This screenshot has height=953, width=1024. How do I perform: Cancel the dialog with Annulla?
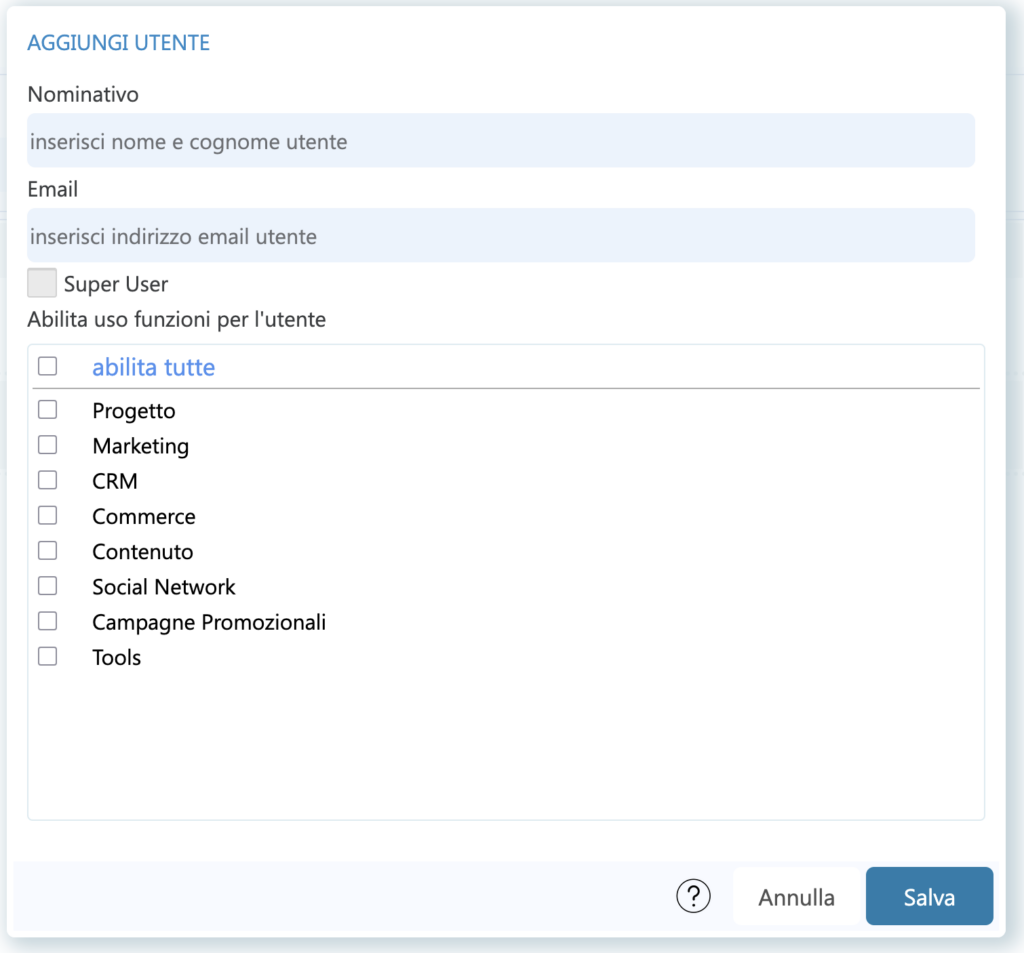coord(796,896)
